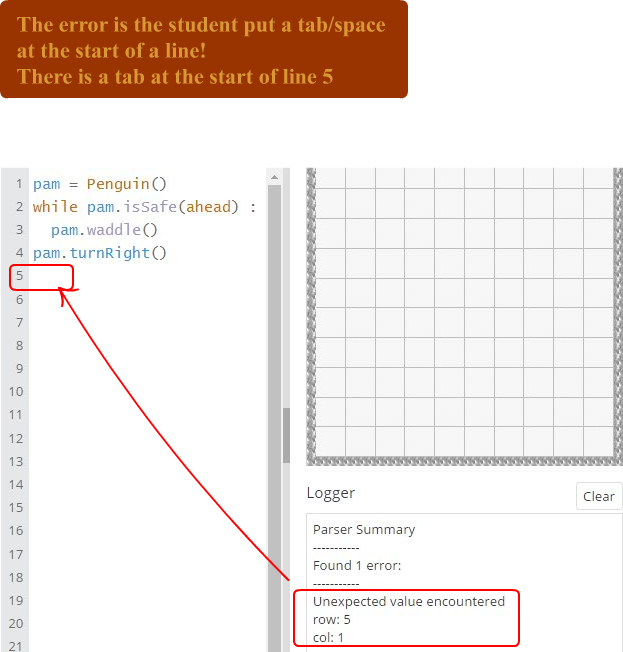
Task: Click 'col: 1' in the log
Action: [328, 637]
